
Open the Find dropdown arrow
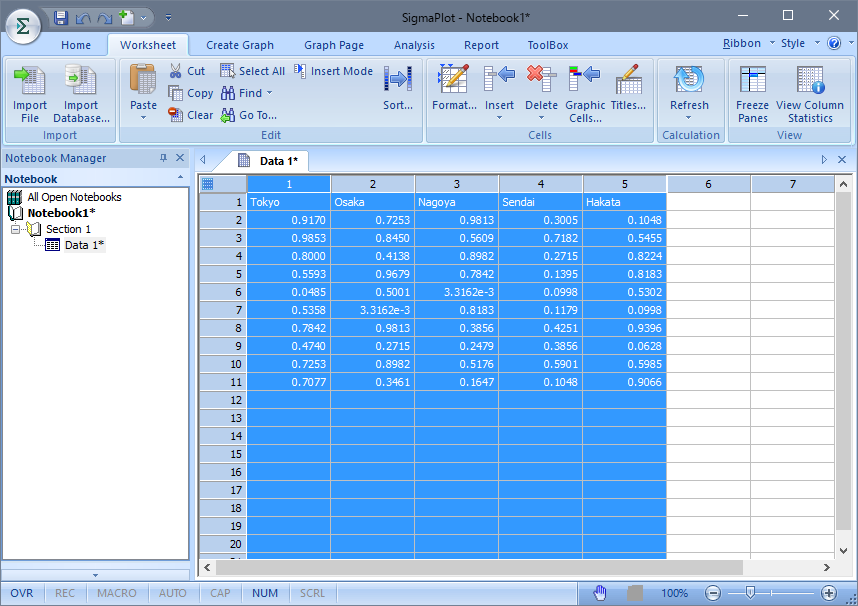[x=269, y=93]
